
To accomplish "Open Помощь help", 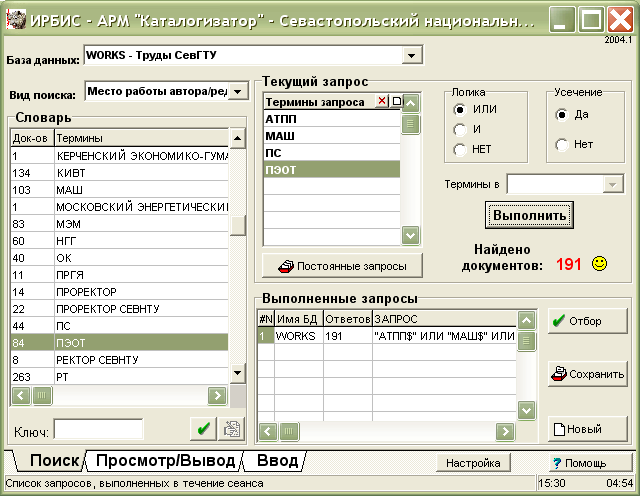I will 590,463.
